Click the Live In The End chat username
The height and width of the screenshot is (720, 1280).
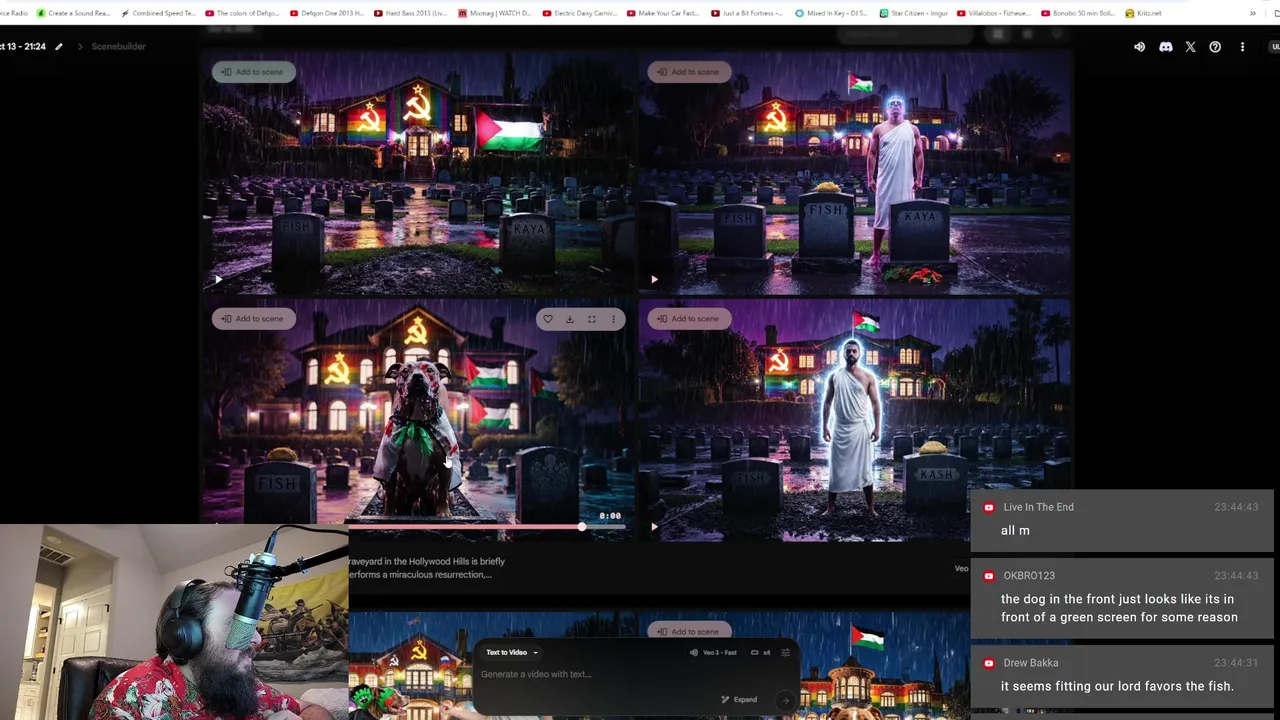[1038, 507]
